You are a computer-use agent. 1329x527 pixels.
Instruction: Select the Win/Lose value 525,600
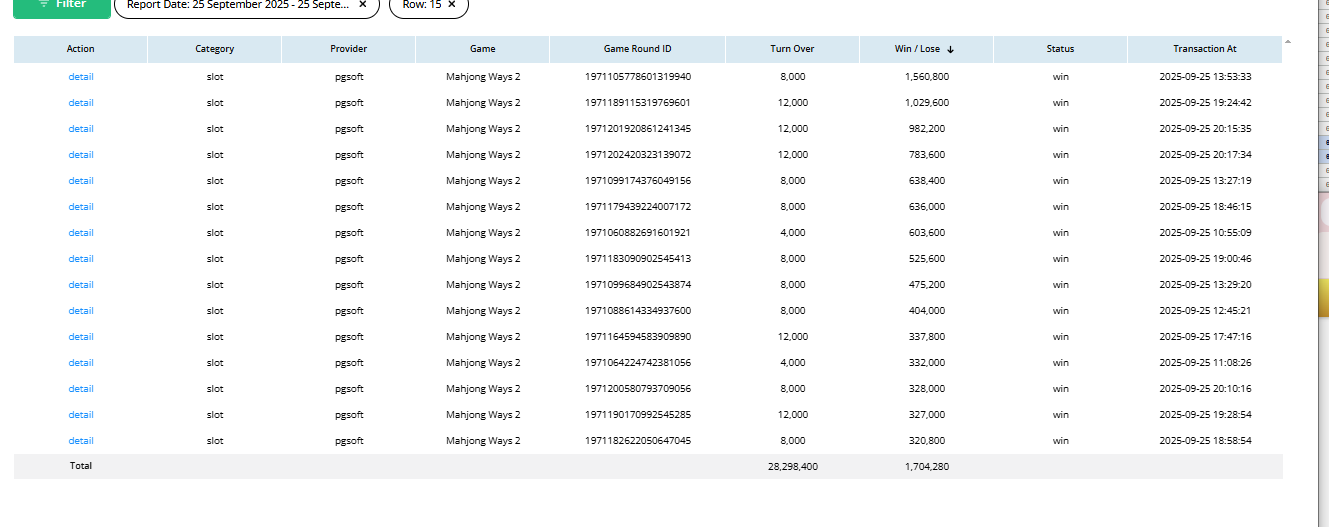(927, 258)
